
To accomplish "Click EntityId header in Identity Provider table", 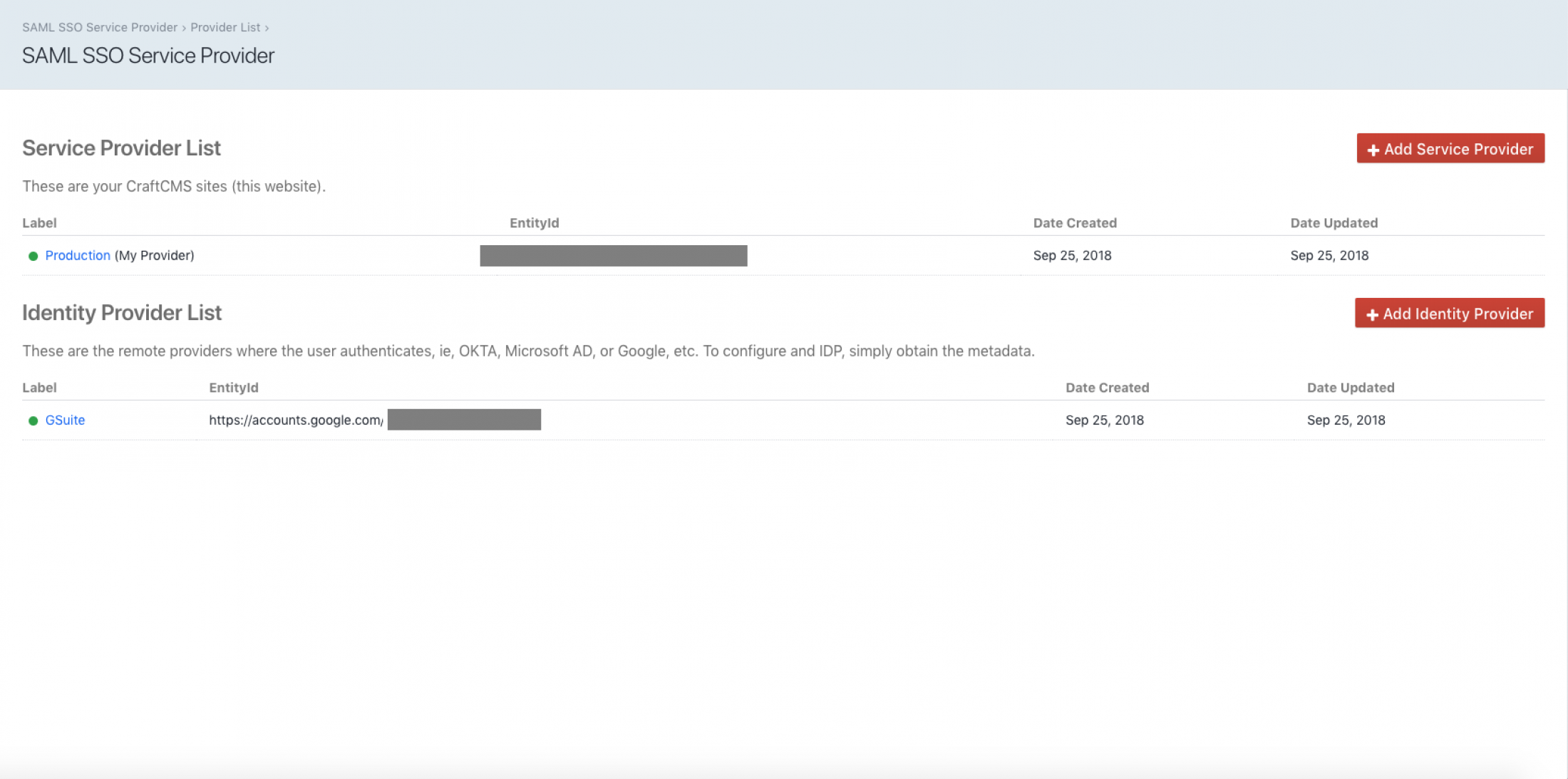I will [x=233, y=388].
